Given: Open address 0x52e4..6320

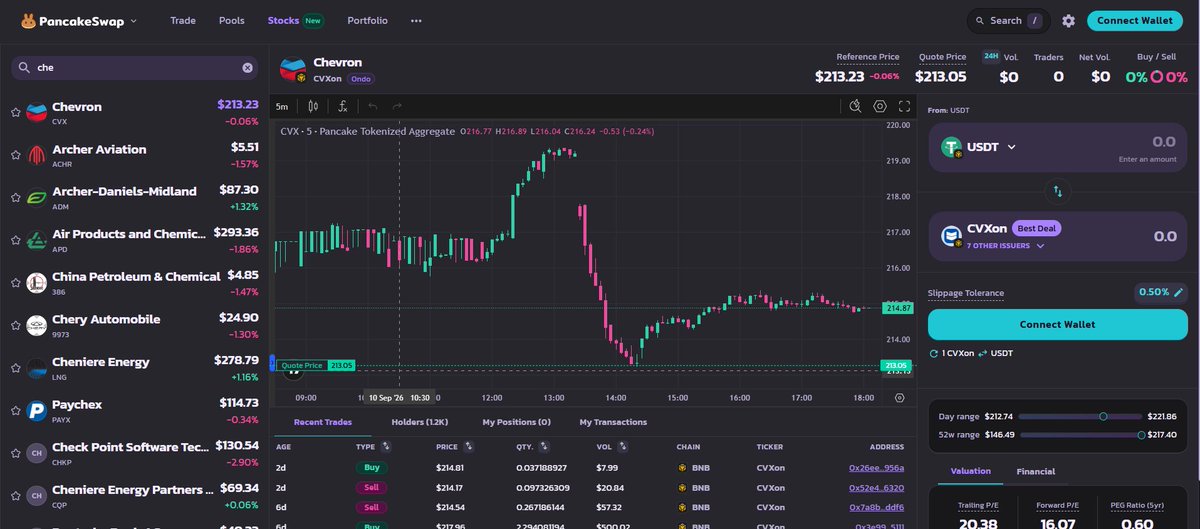Looking at the screenshot, I should [x=876, y=487].
